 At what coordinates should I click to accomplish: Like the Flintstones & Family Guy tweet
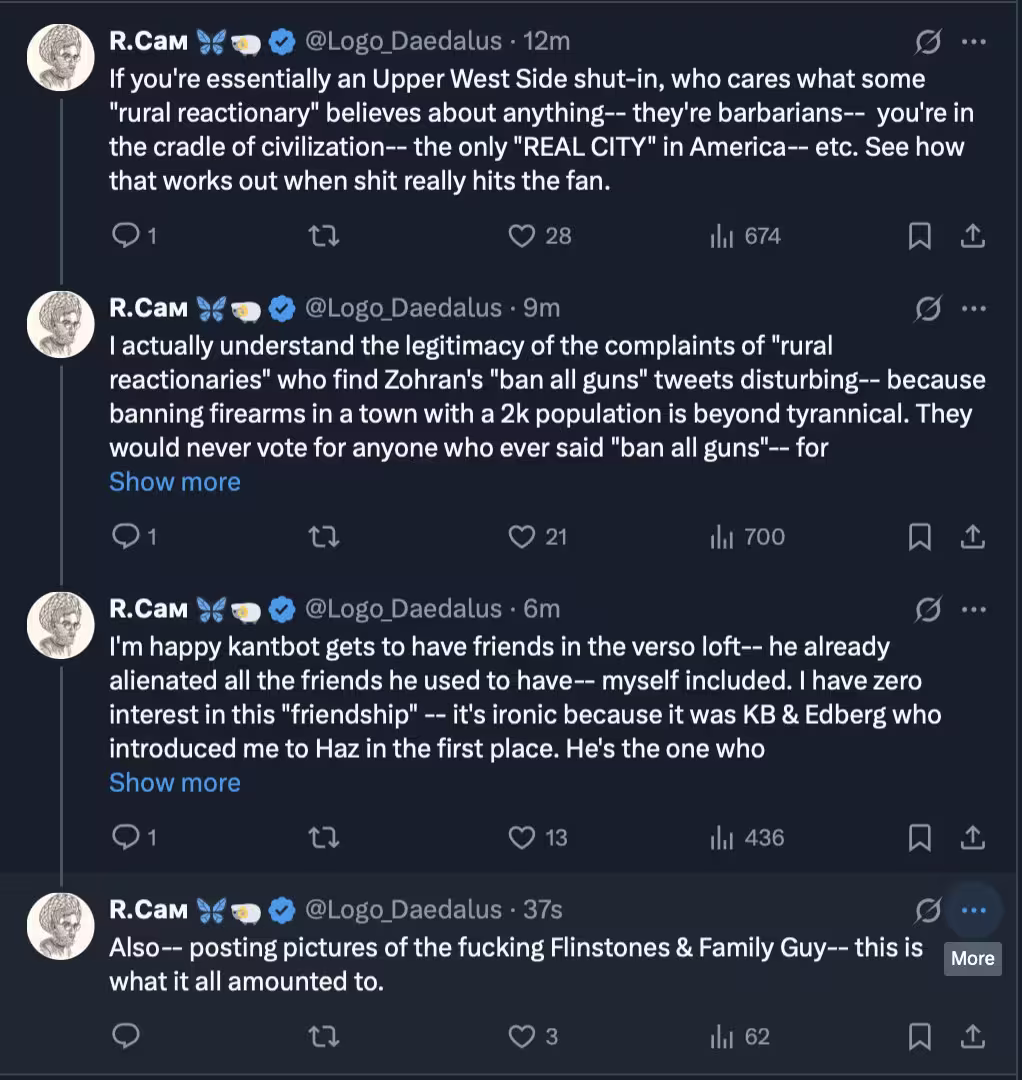523,1037
